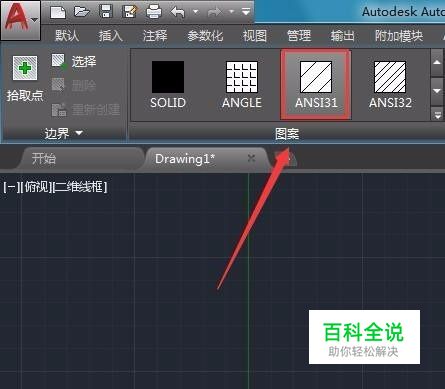Screen dimensions: 445x389
Task: Click the pattern gallery scroll up arrow
Action: (x=437, y=62)
